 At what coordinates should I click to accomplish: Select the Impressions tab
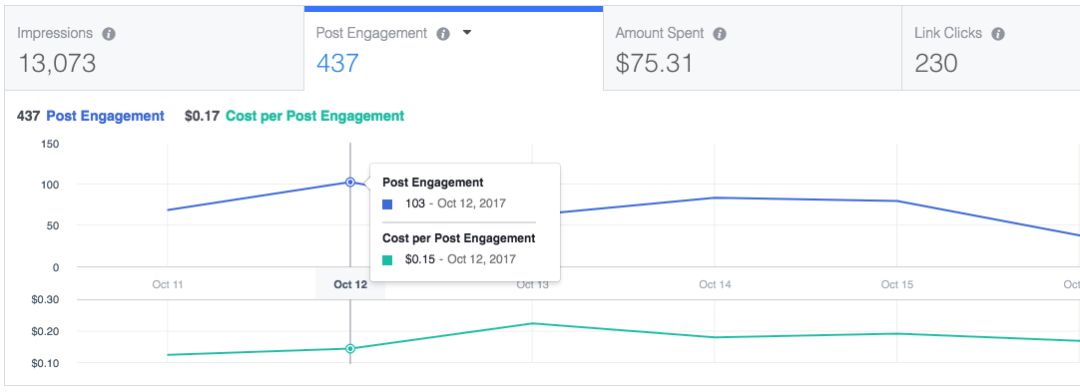[154, 48]
